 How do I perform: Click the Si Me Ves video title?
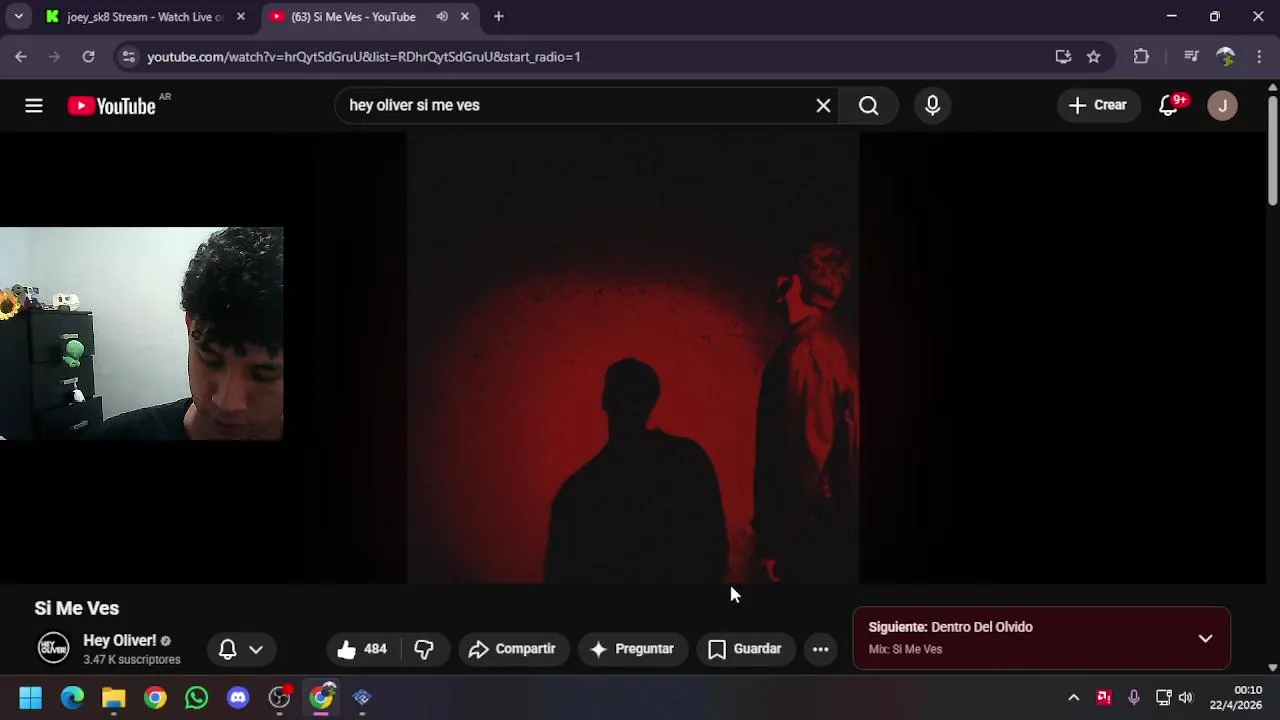[77, 608]
